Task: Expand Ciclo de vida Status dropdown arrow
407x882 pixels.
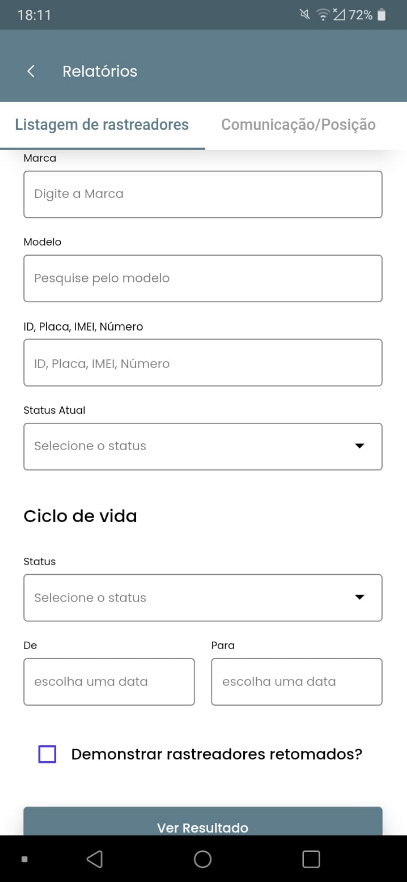Action: coord(360,597)
